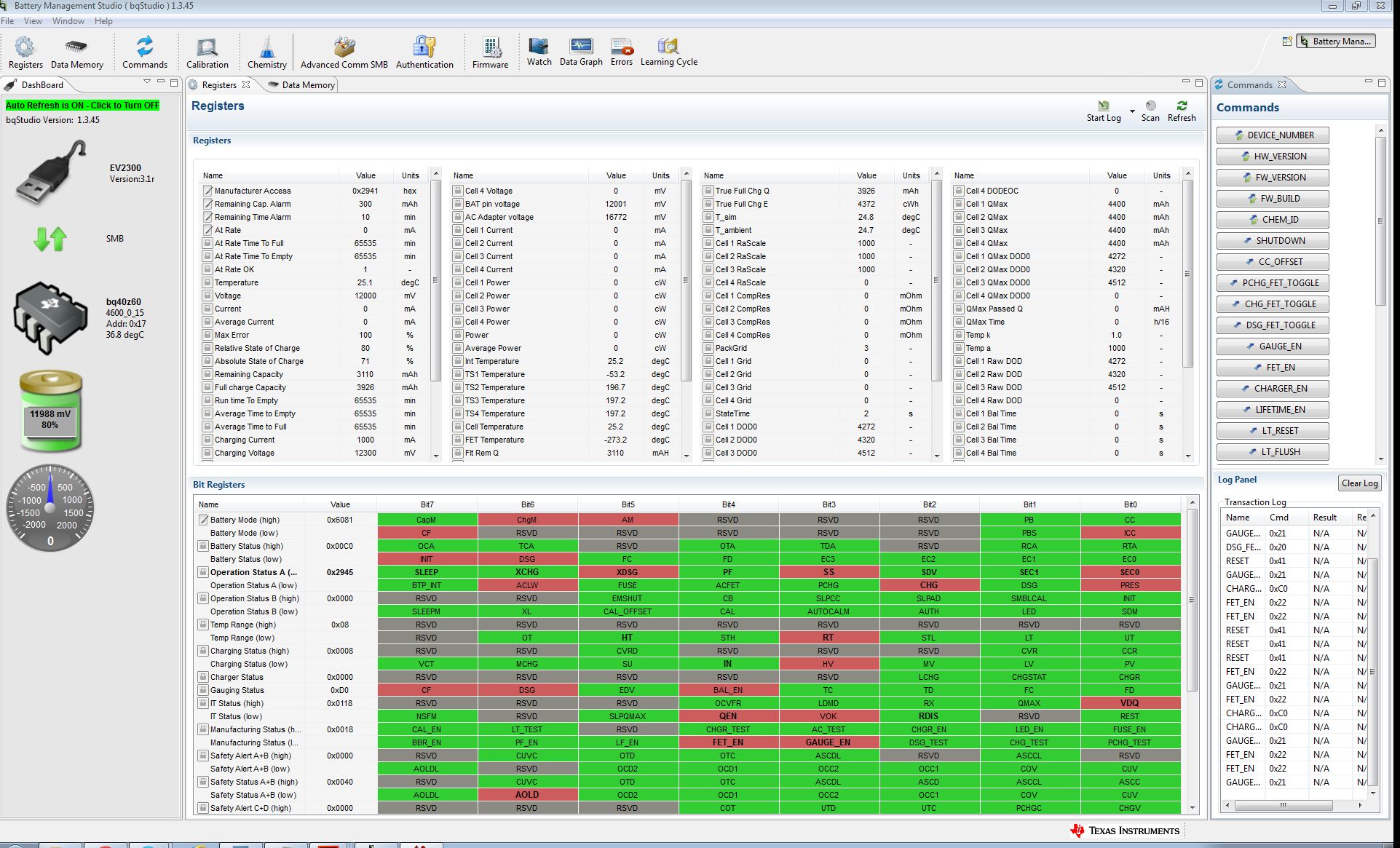This screenshot has height=848, width=1400.
Task: Open the View menu
Action: coord(33,21)
